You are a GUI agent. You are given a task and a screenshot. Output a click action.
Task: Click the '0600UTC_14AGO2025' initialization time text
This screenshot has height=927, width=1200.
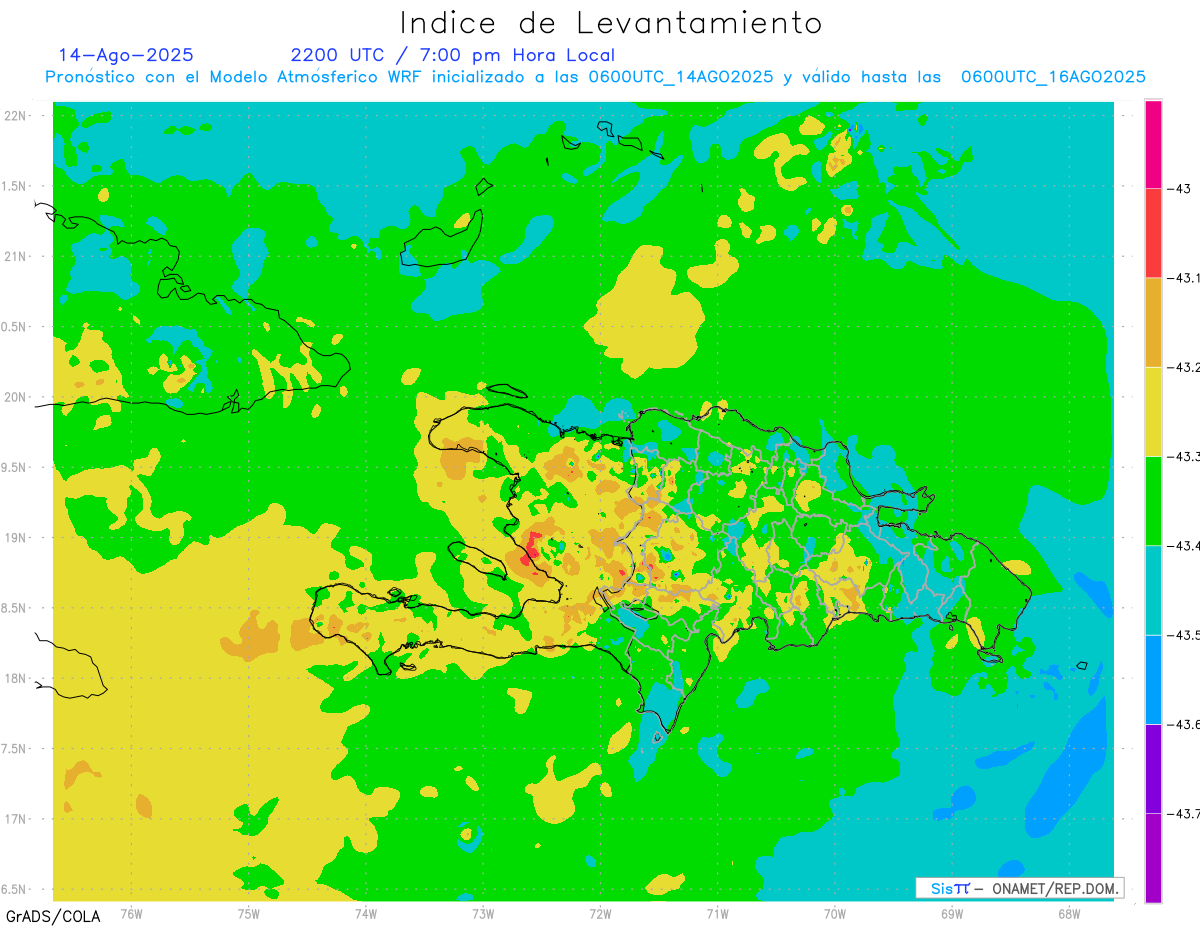click(x=680, y=77)
